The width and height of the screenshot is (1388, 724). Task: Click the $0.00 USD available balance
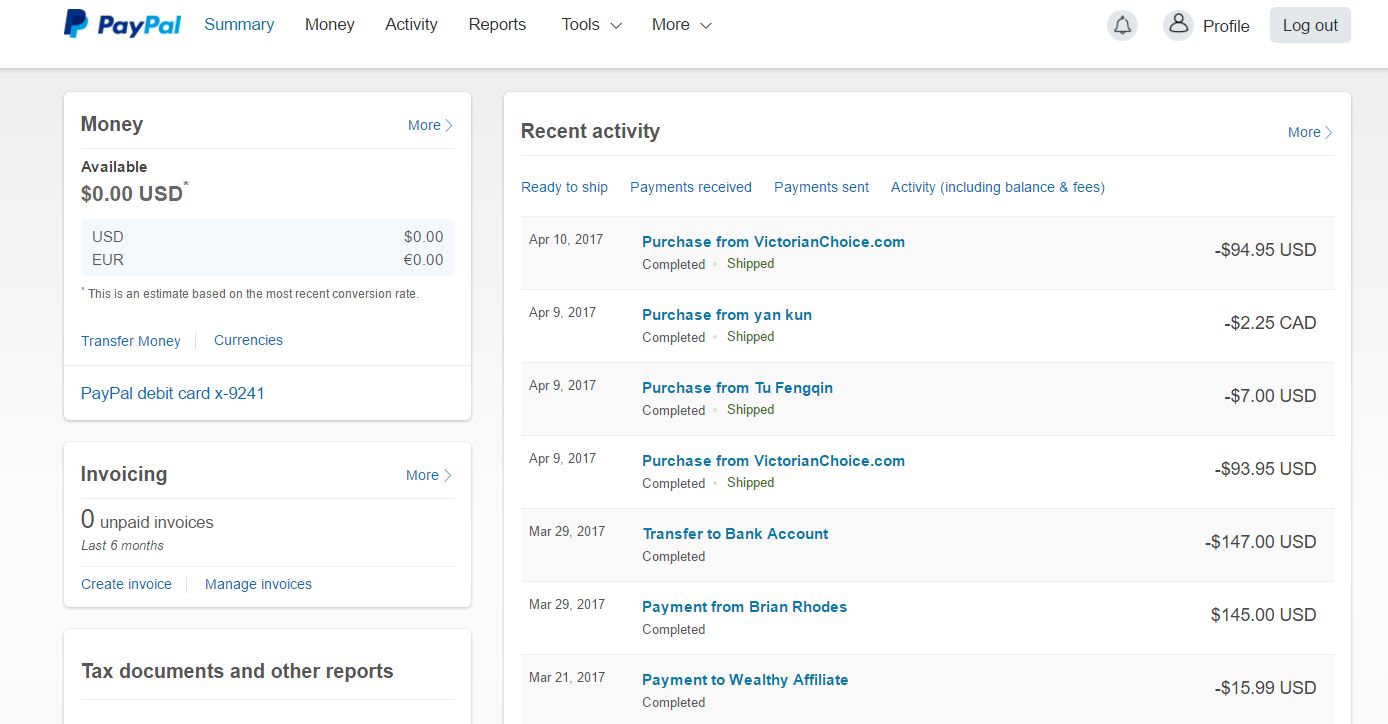tap(132, 194)
